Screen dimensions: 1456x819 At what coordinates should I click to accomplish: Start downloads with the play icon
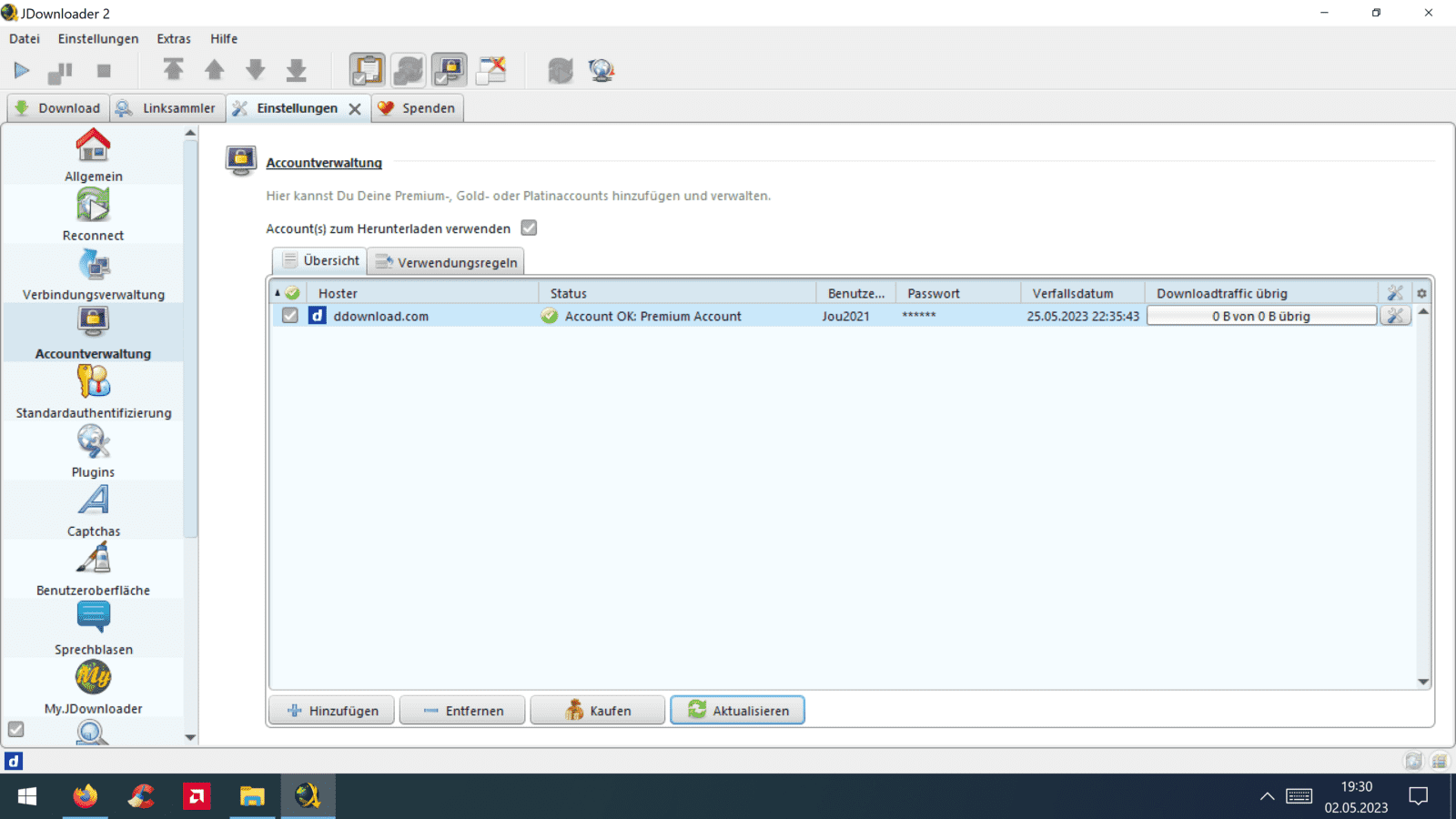coord(22,70)
